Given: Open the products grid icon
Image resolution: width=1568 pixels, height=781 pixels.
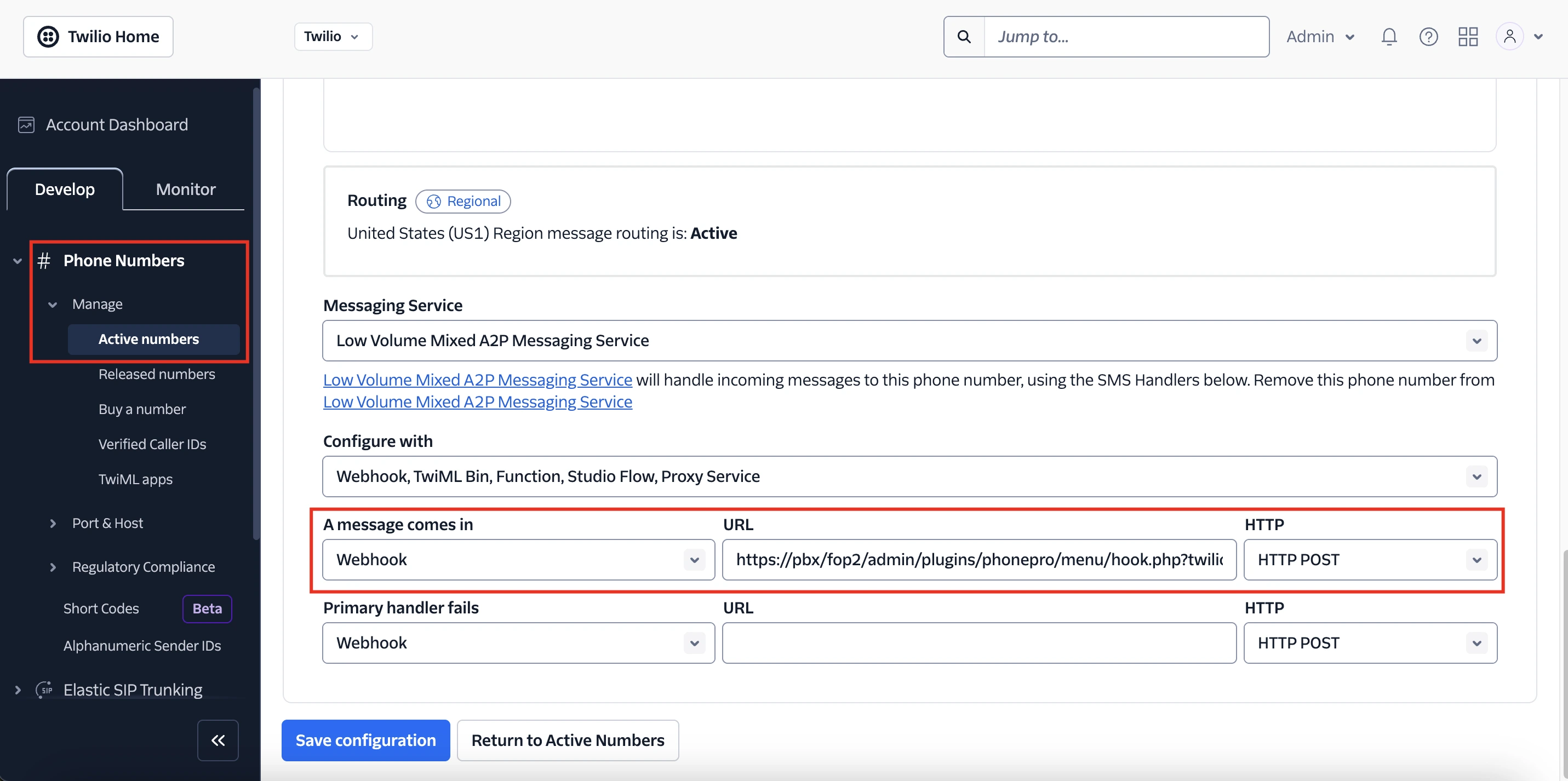Looking at the screenshot, I should (1467, 36).
